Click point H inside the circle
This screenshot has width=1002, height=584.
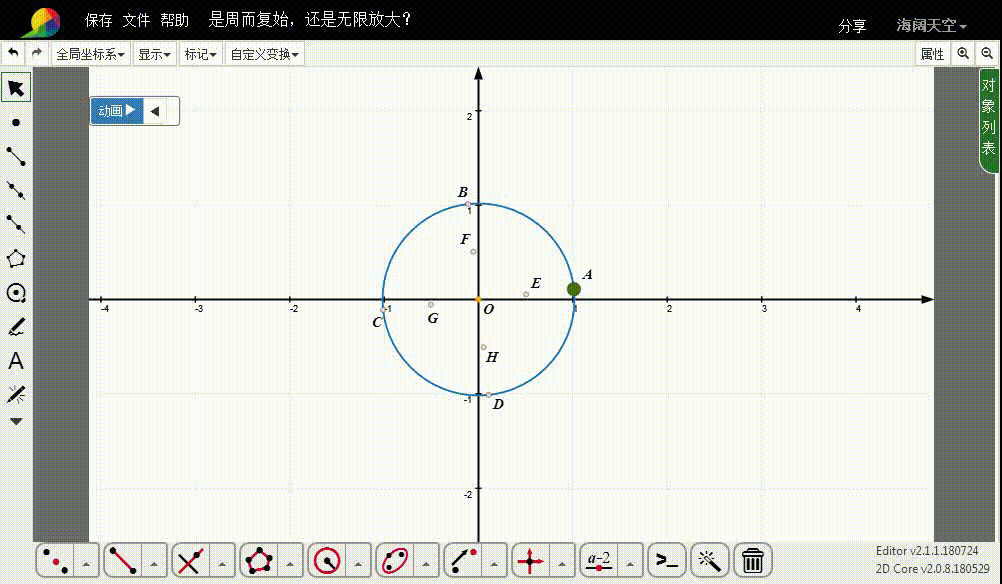(x=484, y=347)
